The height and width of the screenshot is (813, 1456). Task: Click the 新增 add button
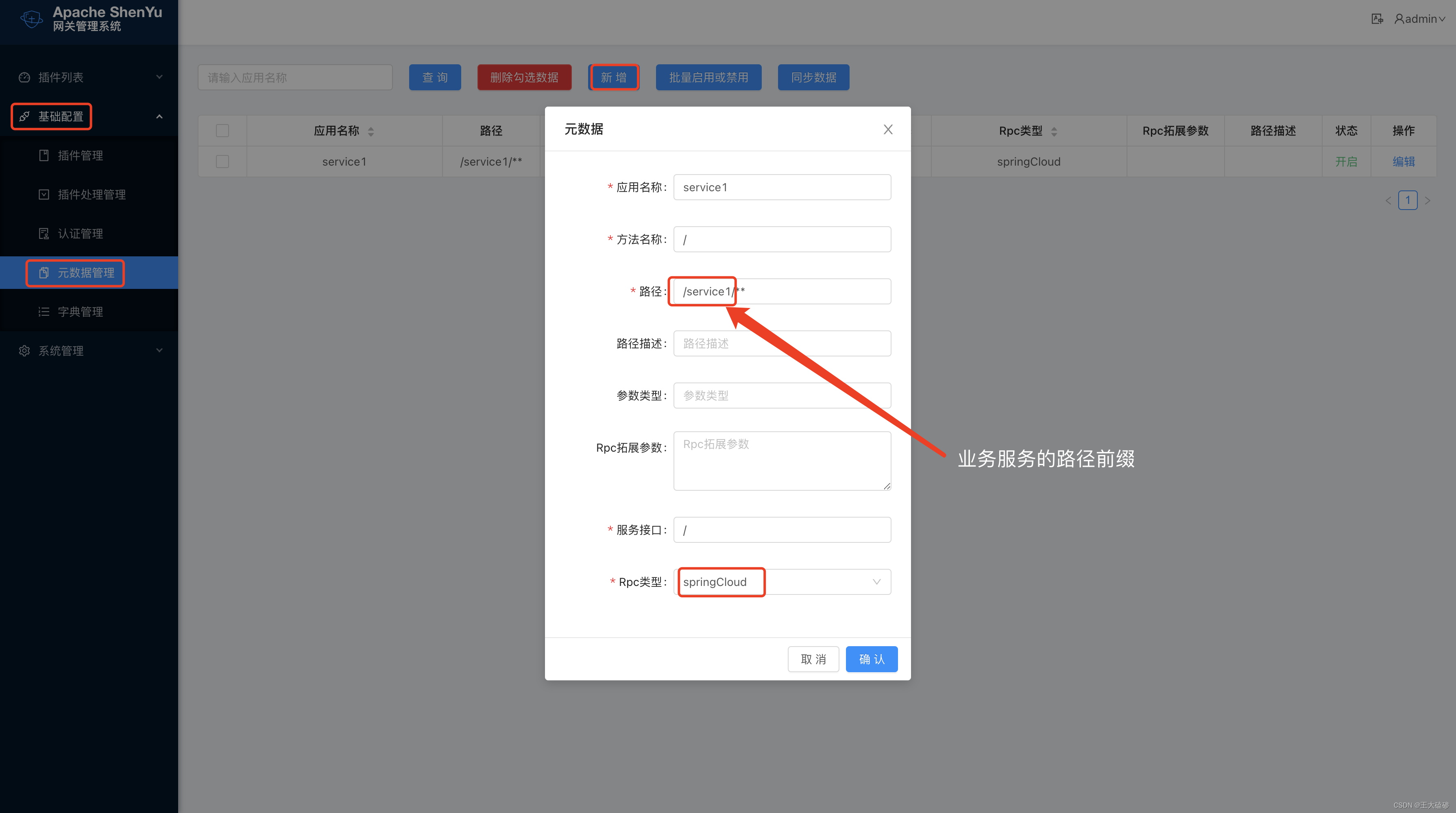click(x=613, y=77)
